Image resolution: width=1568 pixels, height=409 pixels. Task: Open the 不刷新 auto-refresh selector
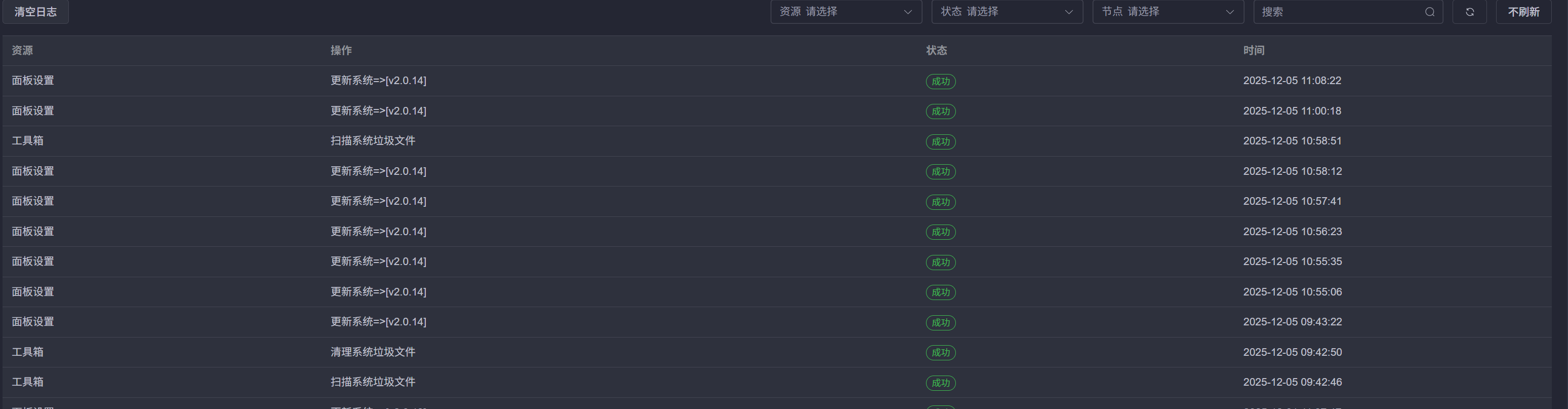tap(1523, 12)
